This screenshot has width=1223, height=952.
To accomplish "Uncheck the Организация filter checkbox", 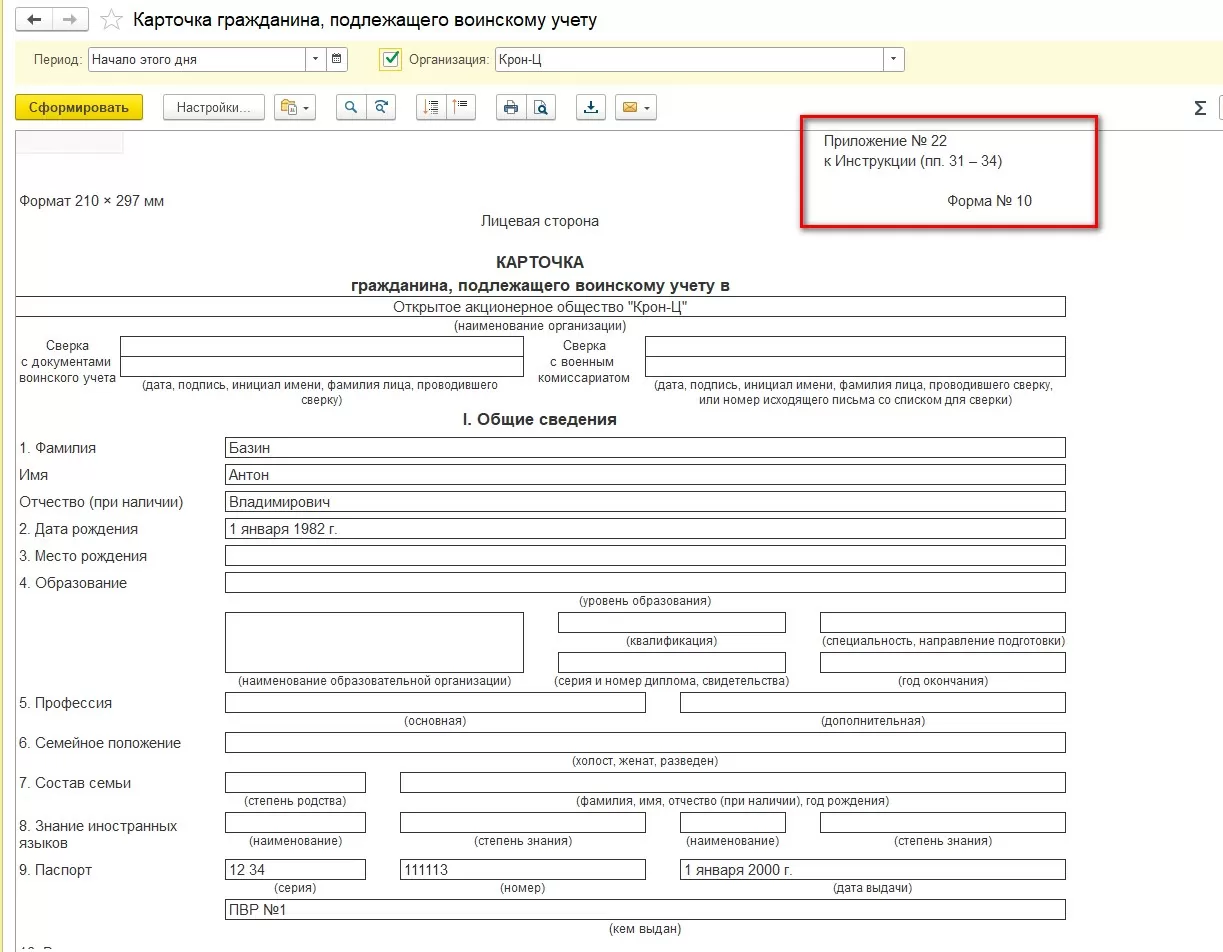I will point(391,59).
